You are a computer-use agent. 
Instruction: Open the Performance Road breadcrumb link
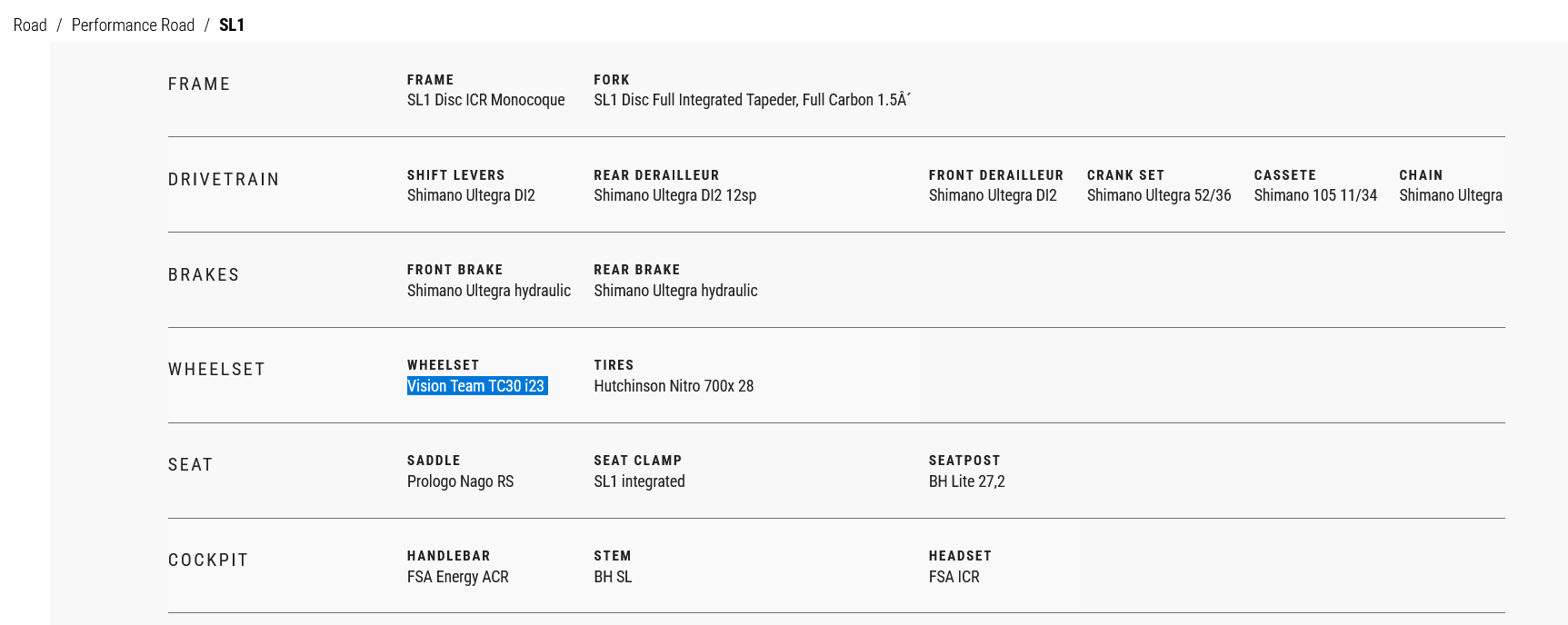133,25
